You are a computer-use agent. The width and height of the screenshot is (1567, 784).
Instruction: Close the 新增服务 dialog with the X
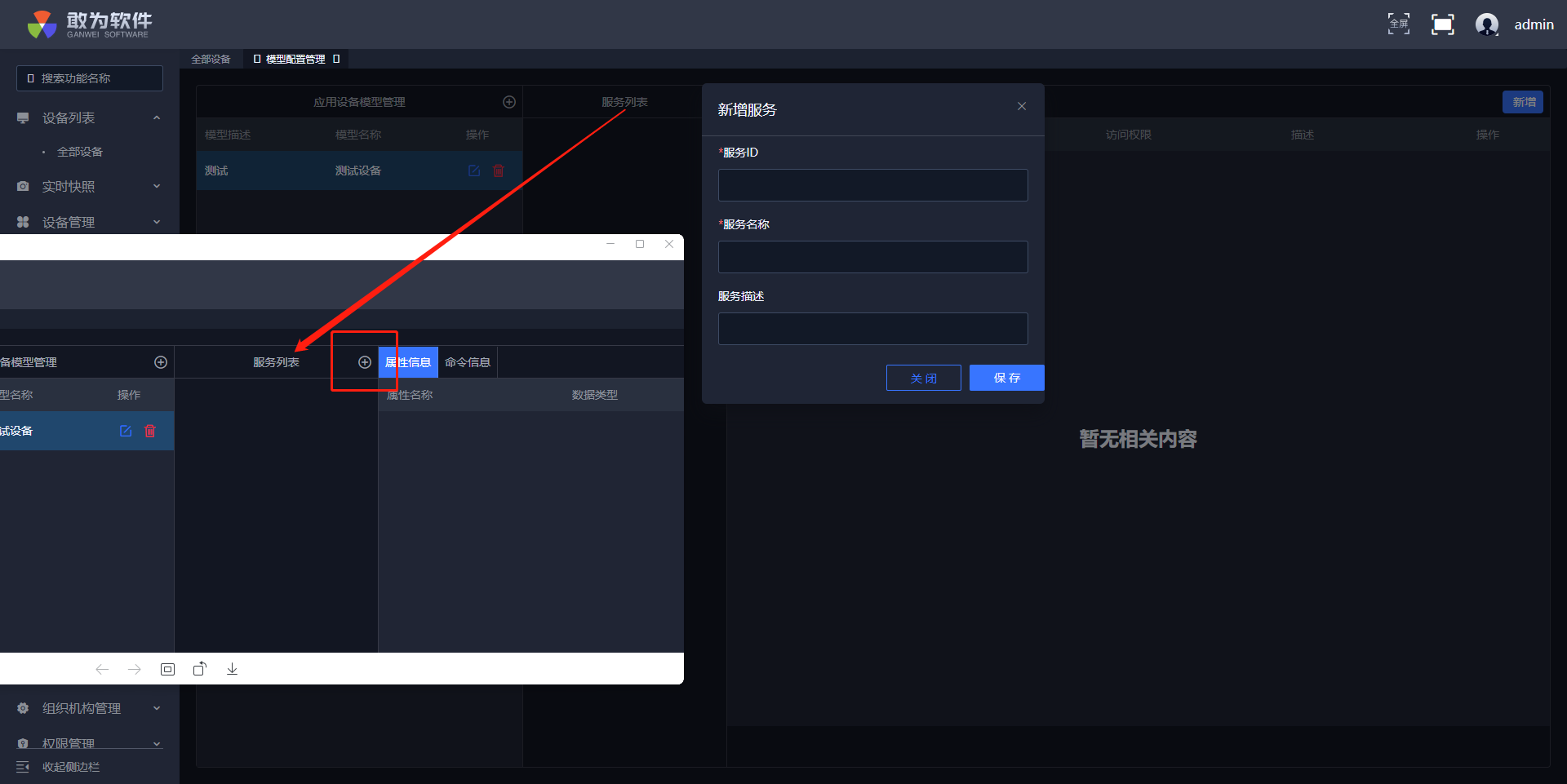(x=1022, y=106)
